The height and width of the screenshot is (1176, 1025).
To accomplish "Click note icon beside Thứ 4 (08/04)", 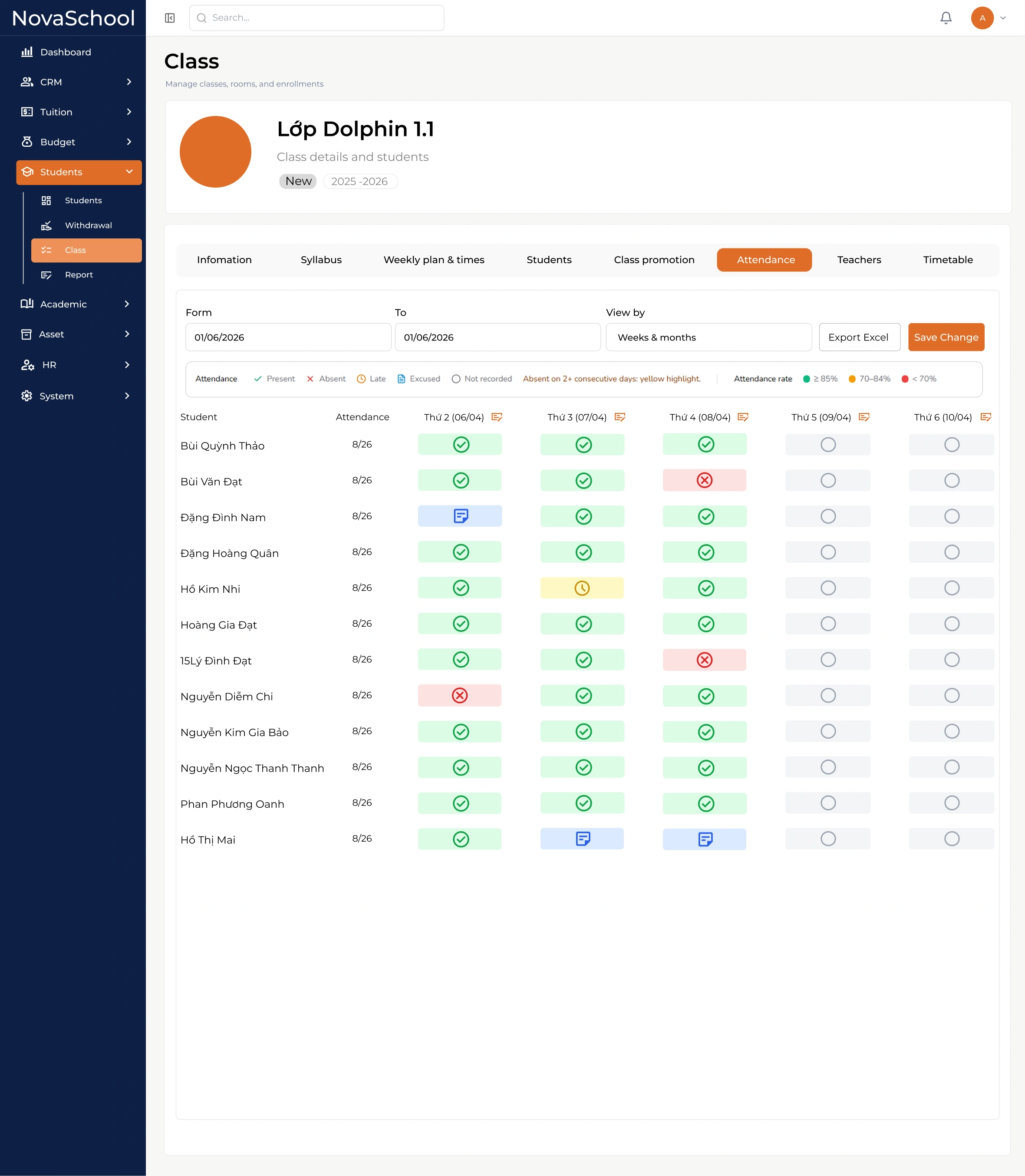I will [743, 417].
